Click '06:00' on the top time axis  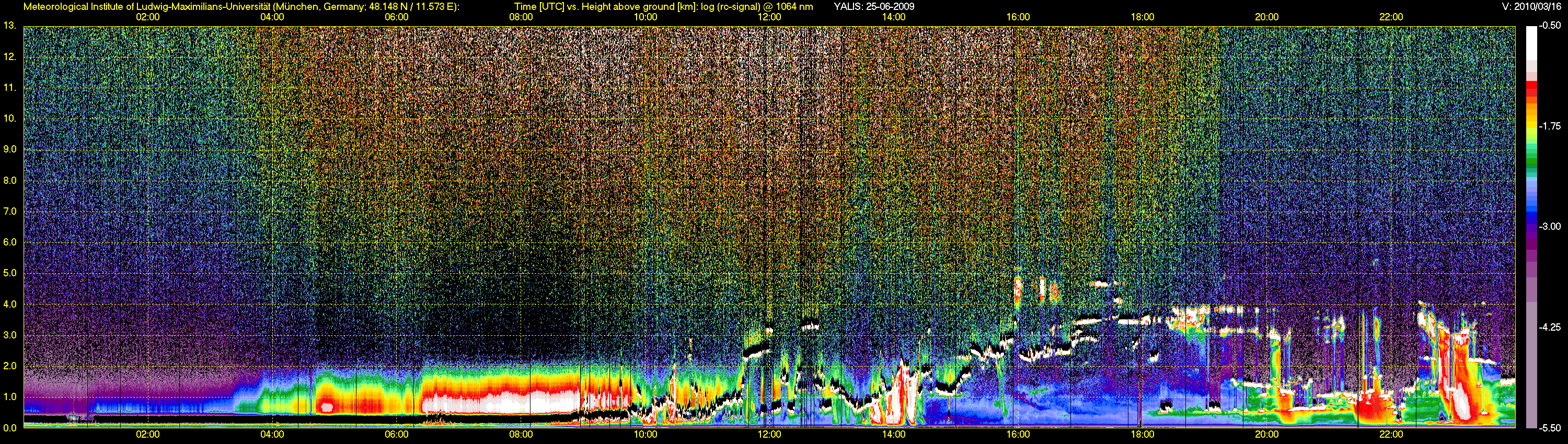pos(396,17)
